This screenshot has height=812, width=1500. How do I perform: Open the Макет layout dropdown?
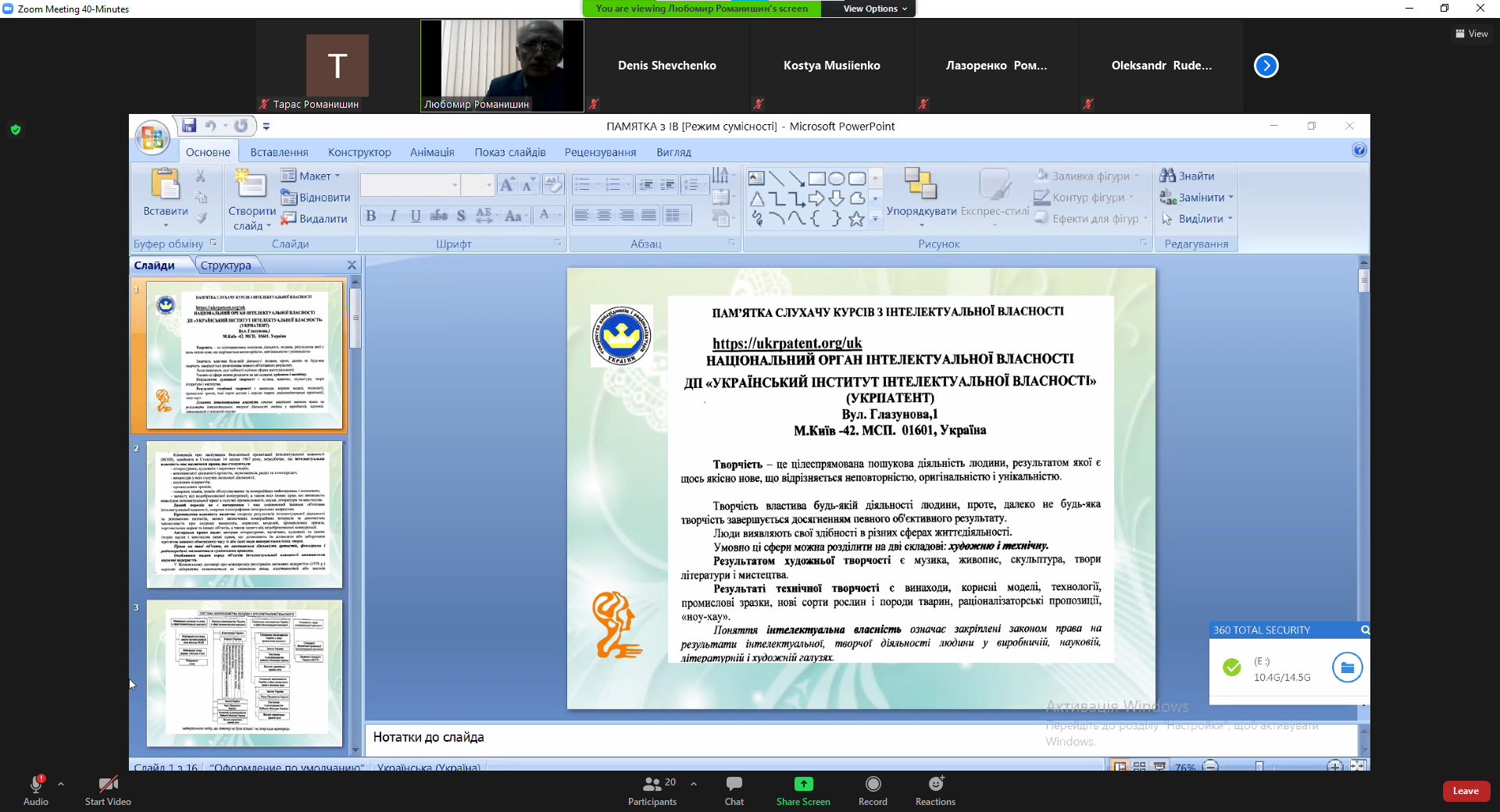pyautogui.click(x=312, y=176)
